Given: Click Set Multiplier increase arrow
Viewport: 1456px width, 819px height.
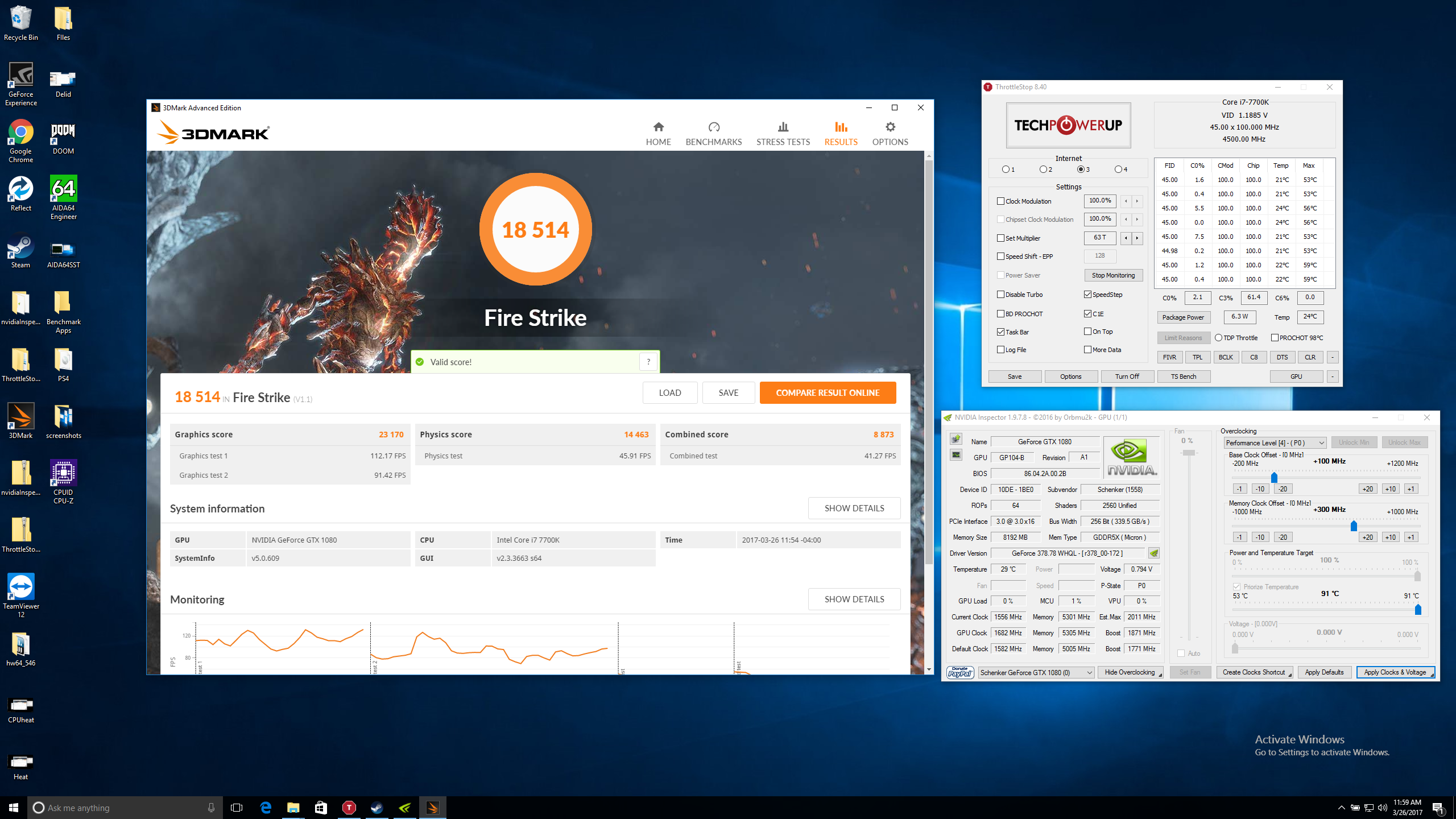Looking at the screenshot, I should [1137, 238].
